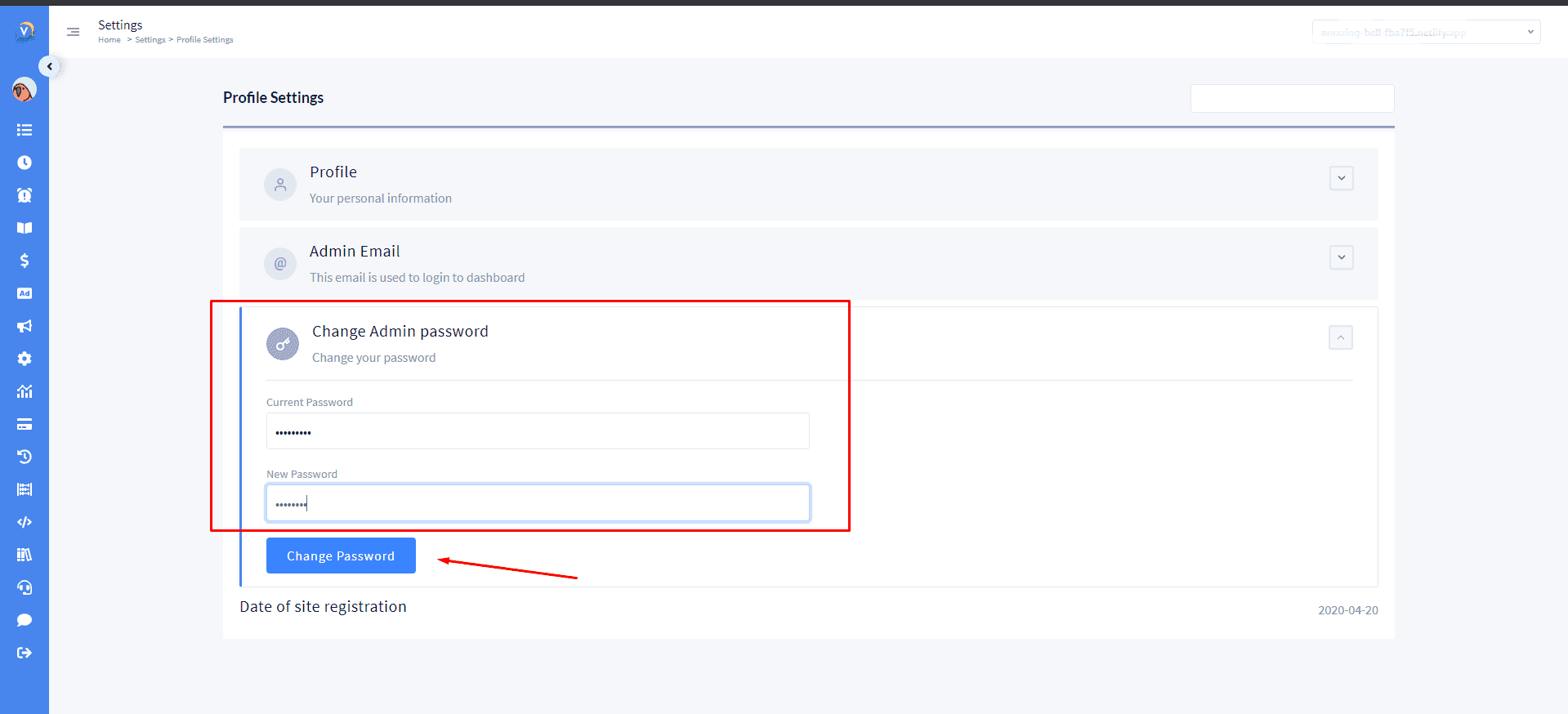Expand the Admin Email section chevron
Image resolution: width=1568 pixels, height=714 pixels.
coord(1342,257)
